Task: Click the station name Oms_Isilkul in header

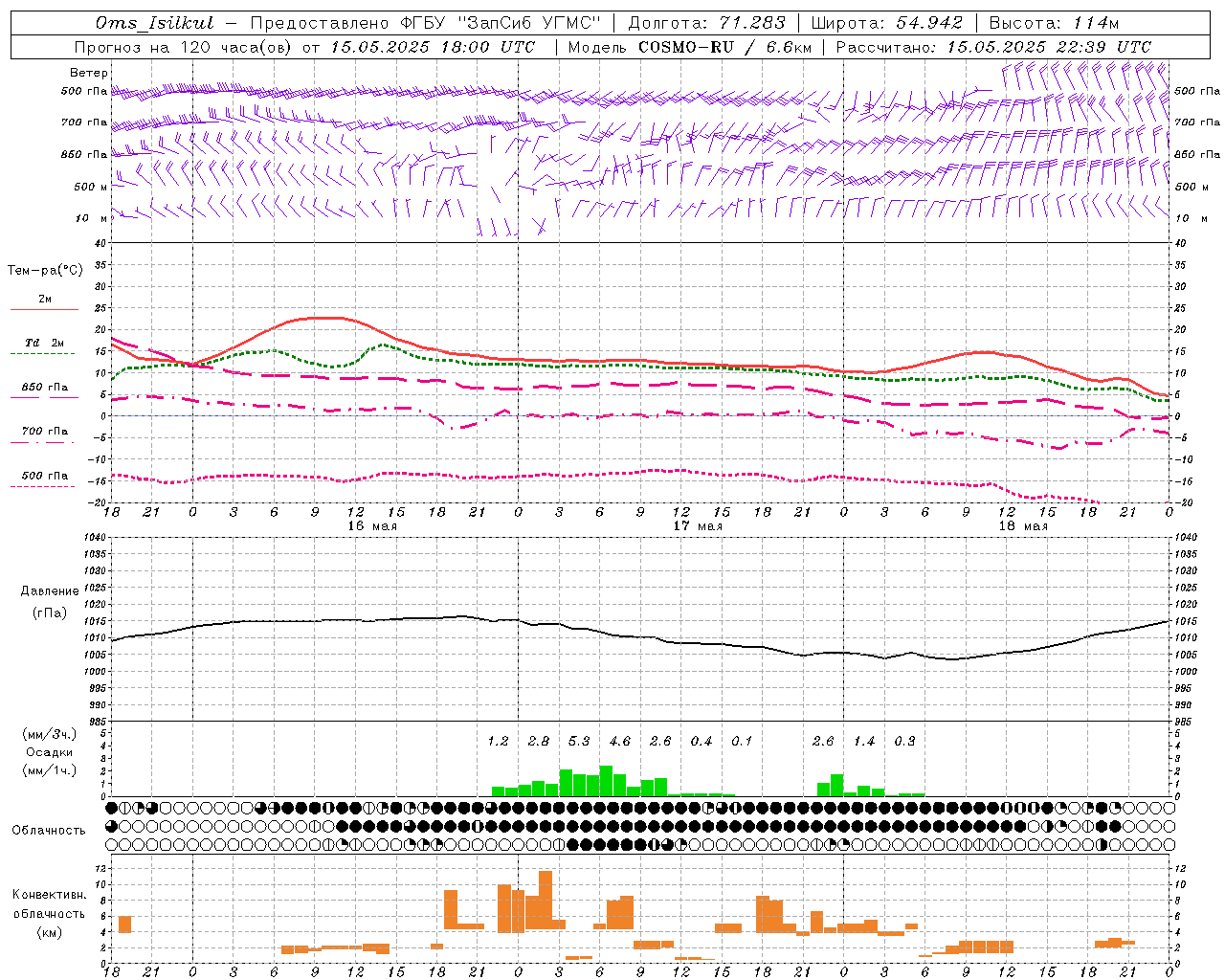Action: [155, 23]
